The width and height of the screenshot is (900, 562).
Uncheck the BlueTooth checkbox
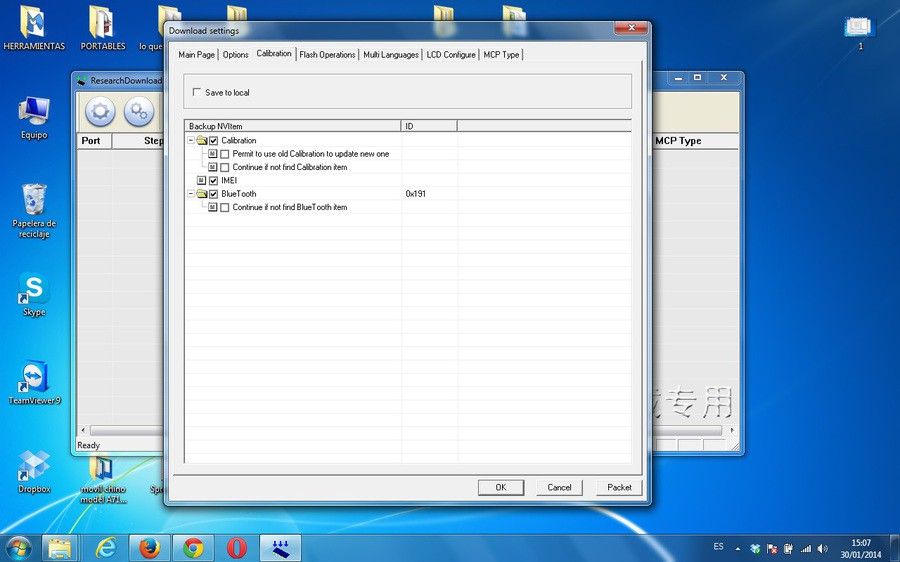tap(214, 194)
